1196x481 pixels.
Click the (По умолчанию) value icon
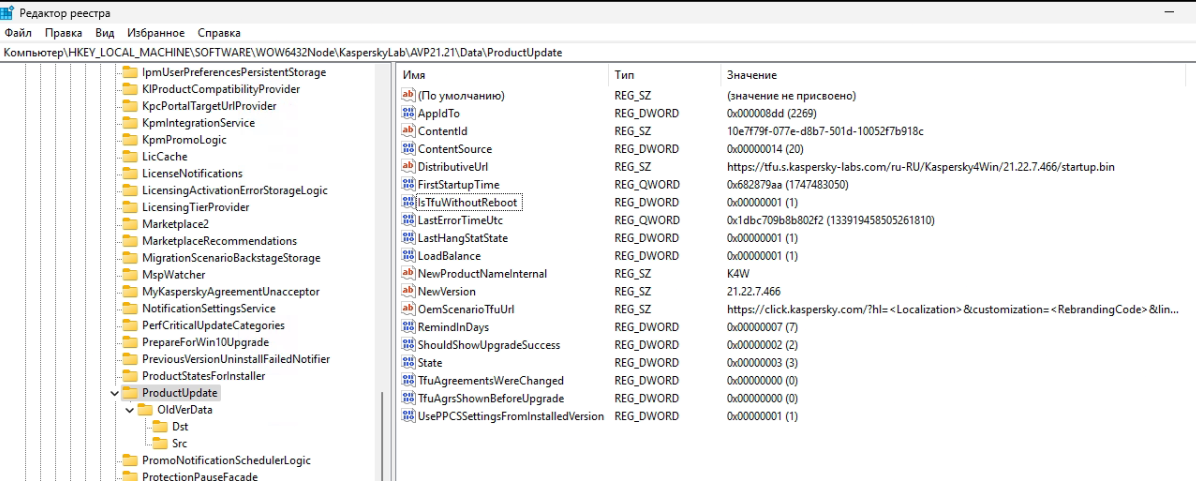coord(408,95)
